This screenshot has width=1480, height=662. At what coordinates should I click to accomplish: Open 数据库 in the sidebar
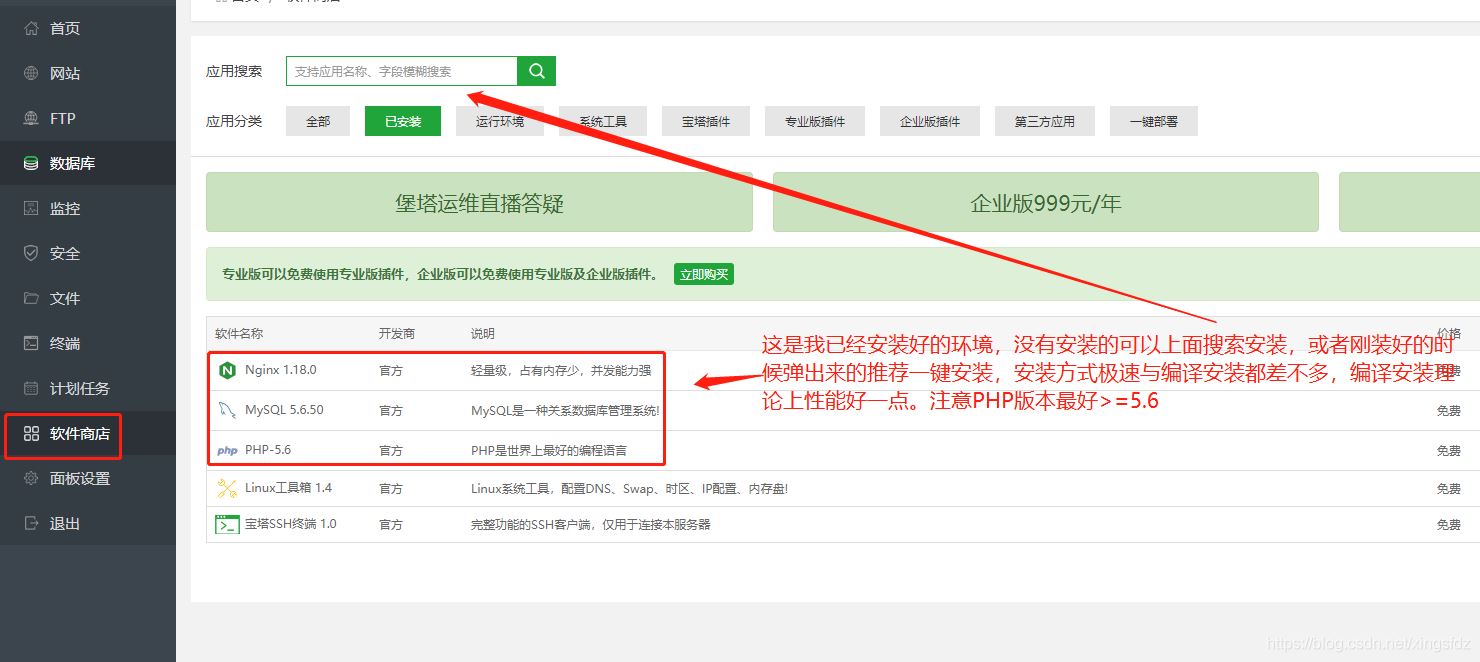click(x=72, y=163)
